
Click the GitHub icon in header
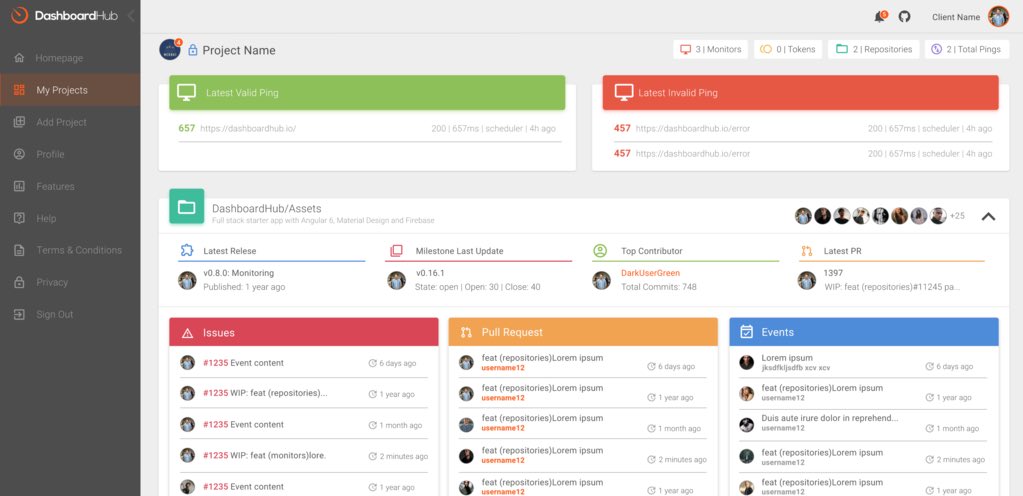904,17
